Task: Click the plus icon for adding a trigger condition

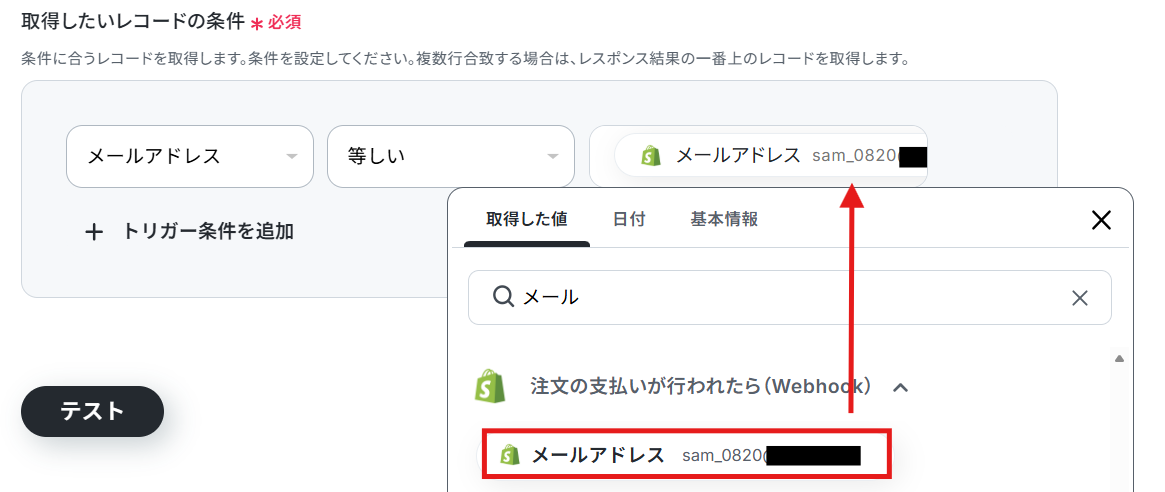Action: click(x=94, y=232)
